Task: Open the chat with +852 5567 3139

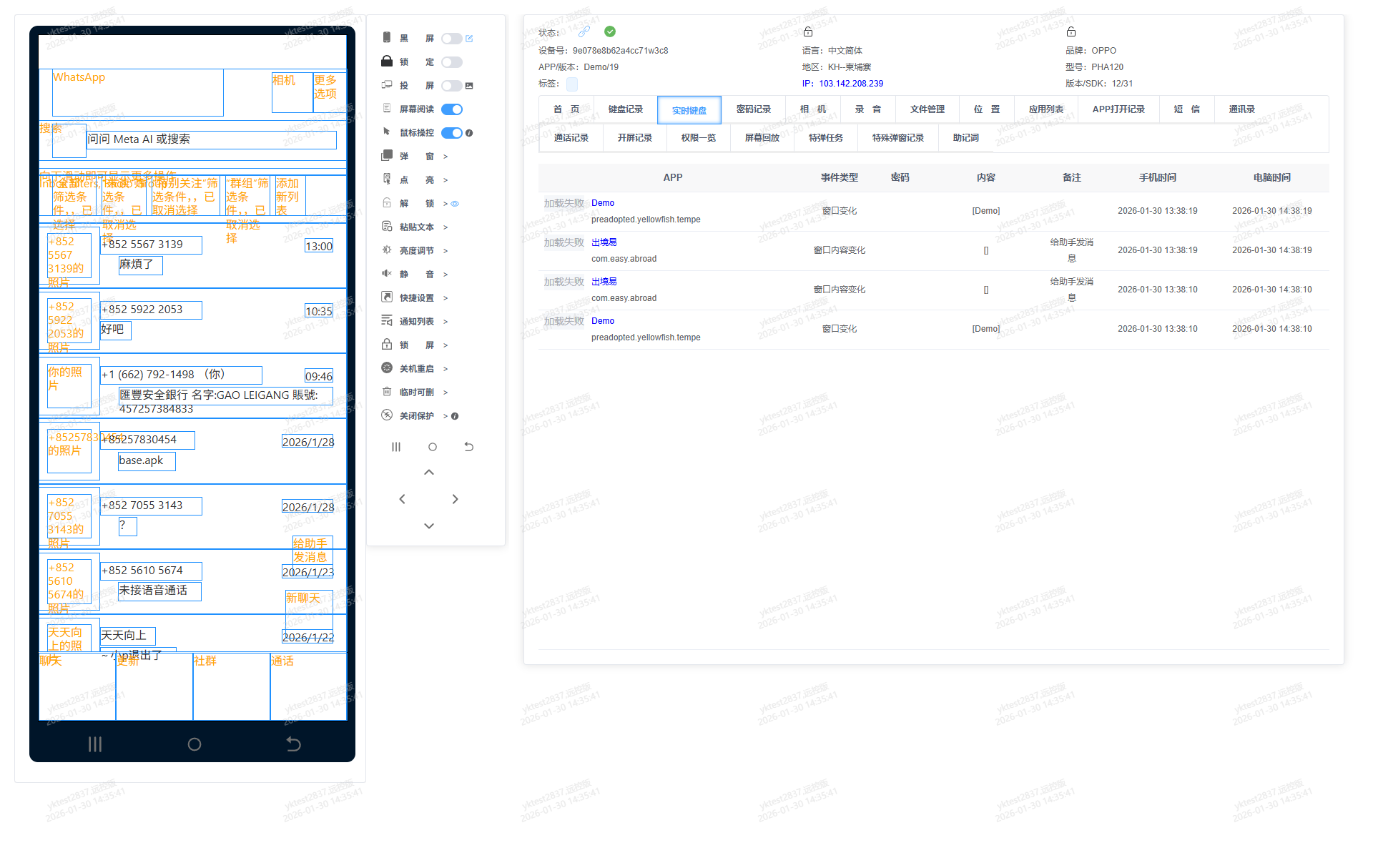Action: point(193,256)
